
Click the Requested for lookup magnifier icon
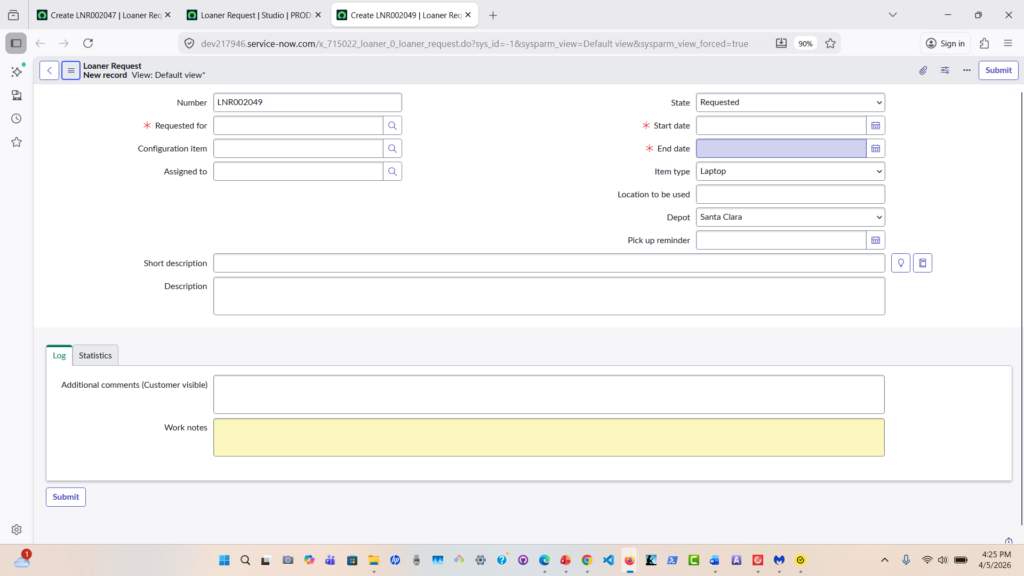tap(393, 125)
